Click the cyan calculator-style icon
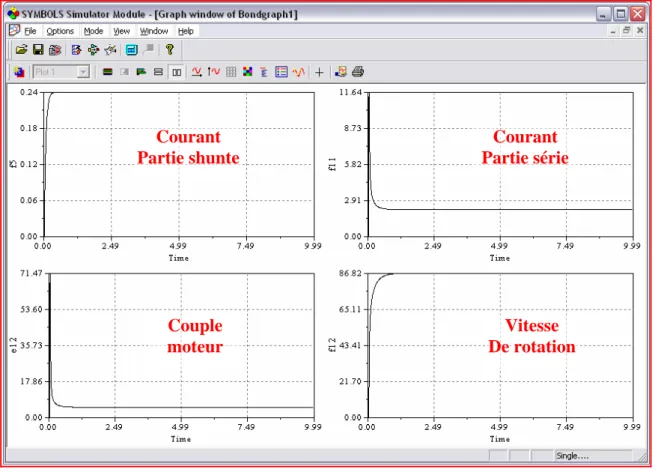The width and height of the screenshot is (655, 469). (x=132, y=50)
